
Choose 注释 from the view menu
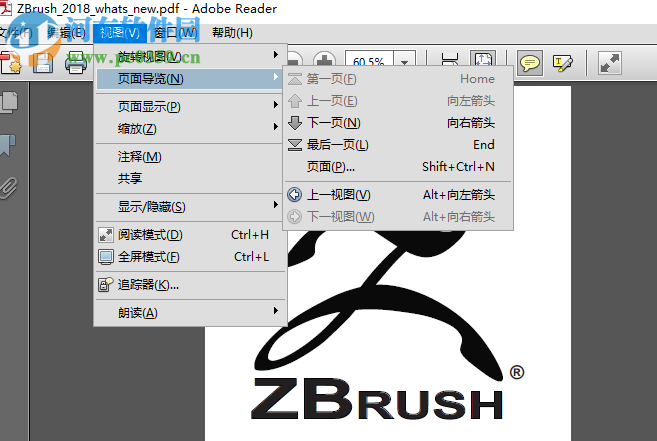[x=140, y=157]
